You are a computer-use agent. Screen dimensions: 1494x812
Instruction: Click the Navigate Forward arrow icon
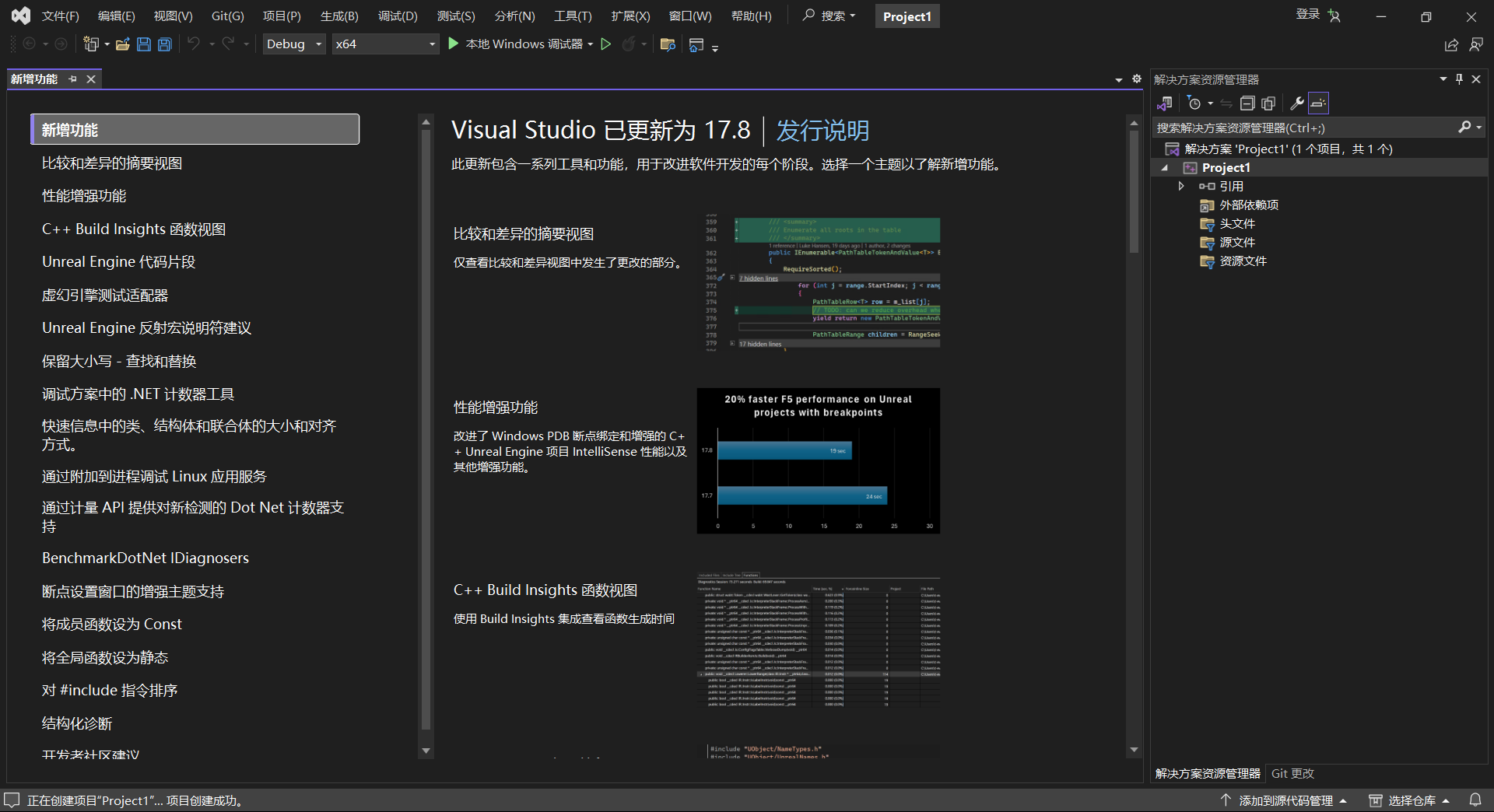click(61, 44)
